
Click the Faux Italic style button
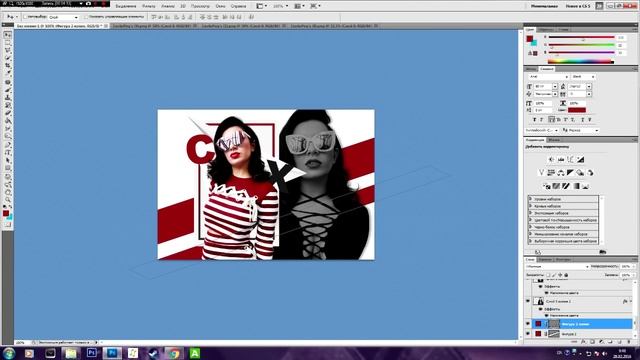tap(542, 120)
